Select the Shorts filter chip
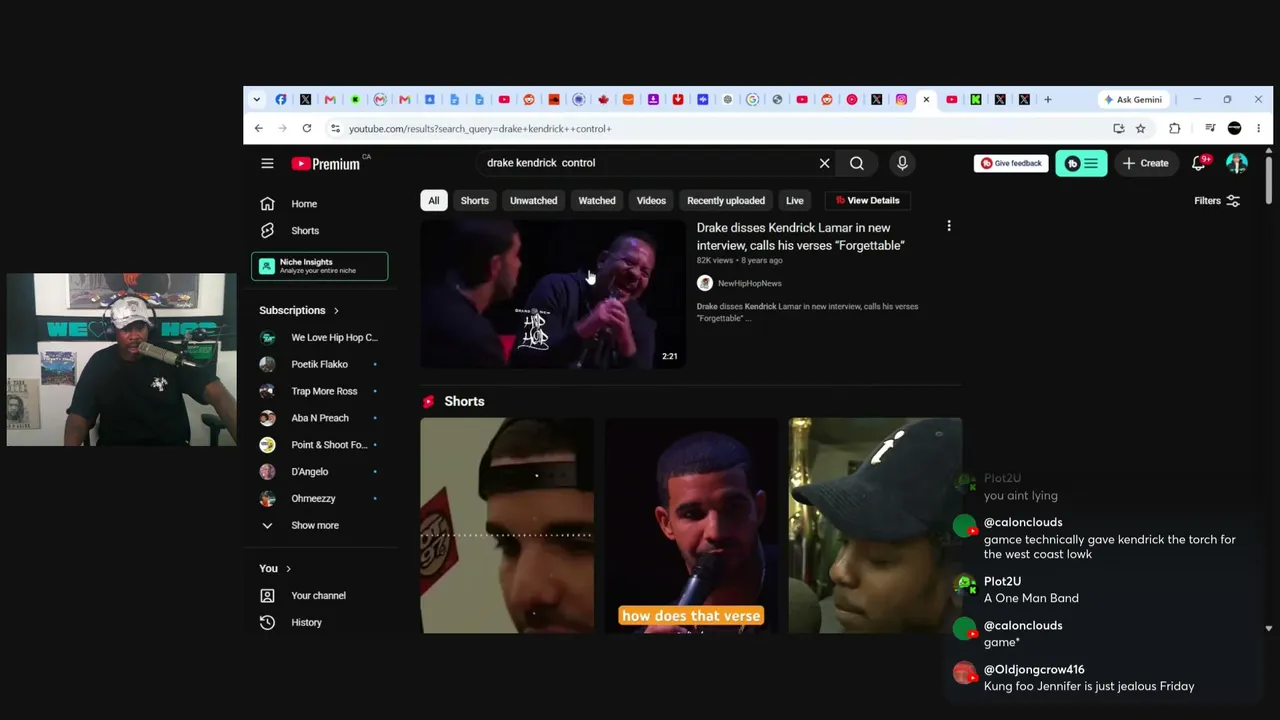This screenshot has height=720, width=1280. tap(475, 200)
